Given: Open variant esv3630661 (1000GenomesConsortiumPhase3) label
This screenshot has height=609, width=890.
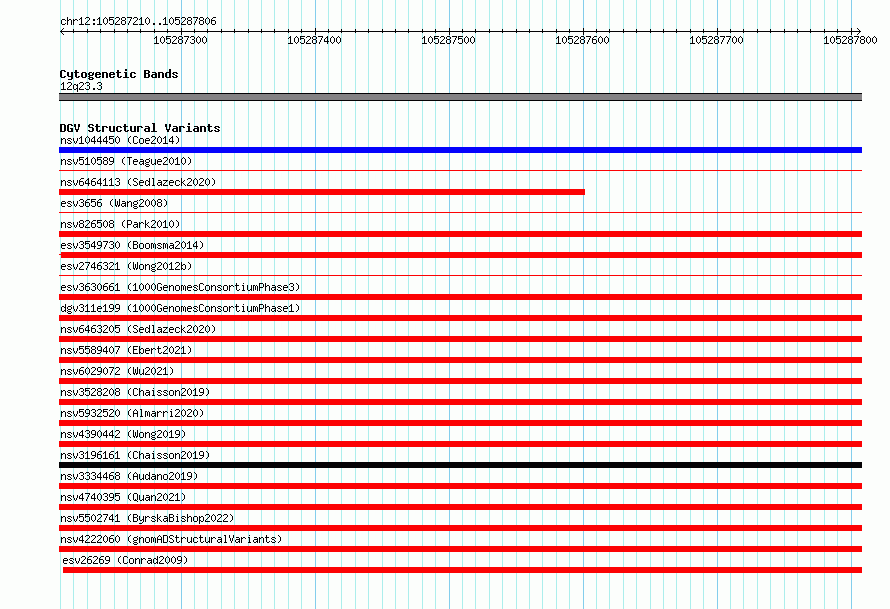Looking at the screenshot, I should [180, 287].
